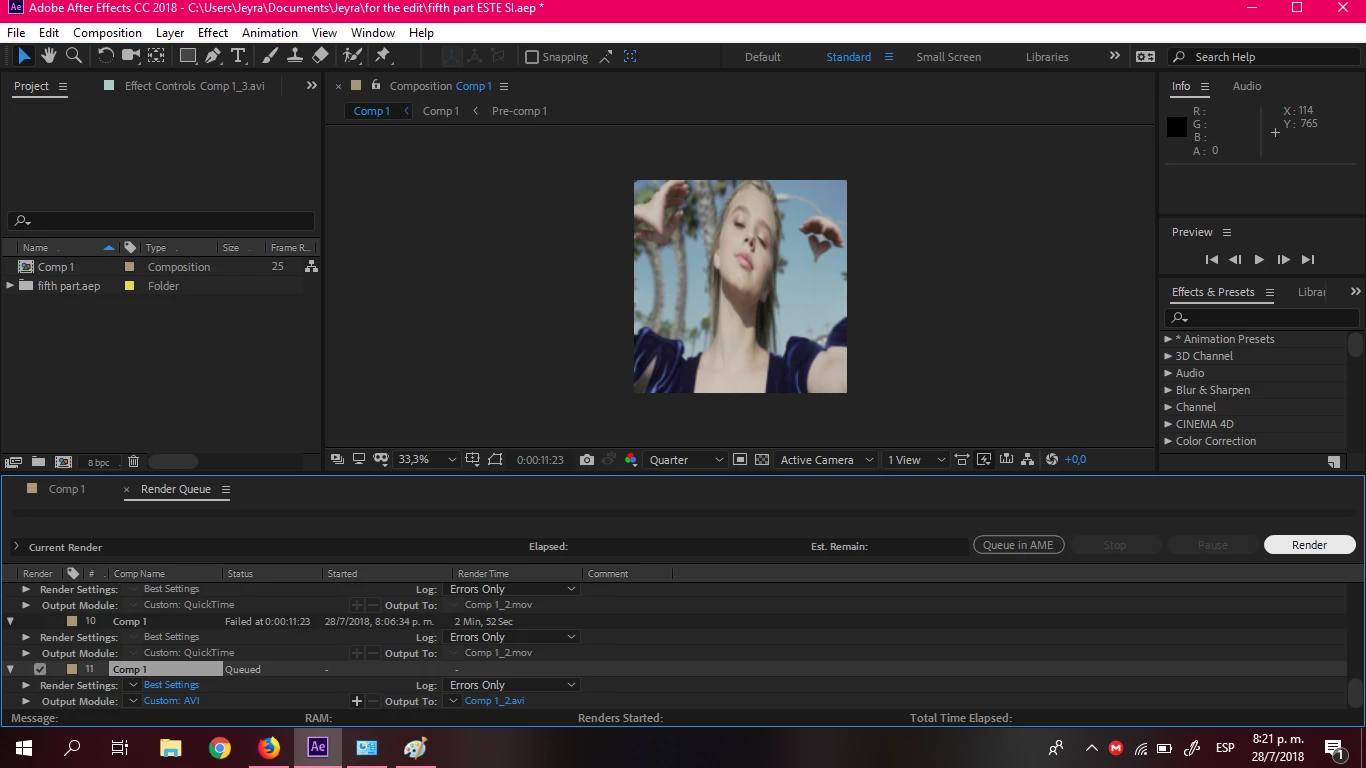Open the Quarter resolution dropdown

pos(687,460)
